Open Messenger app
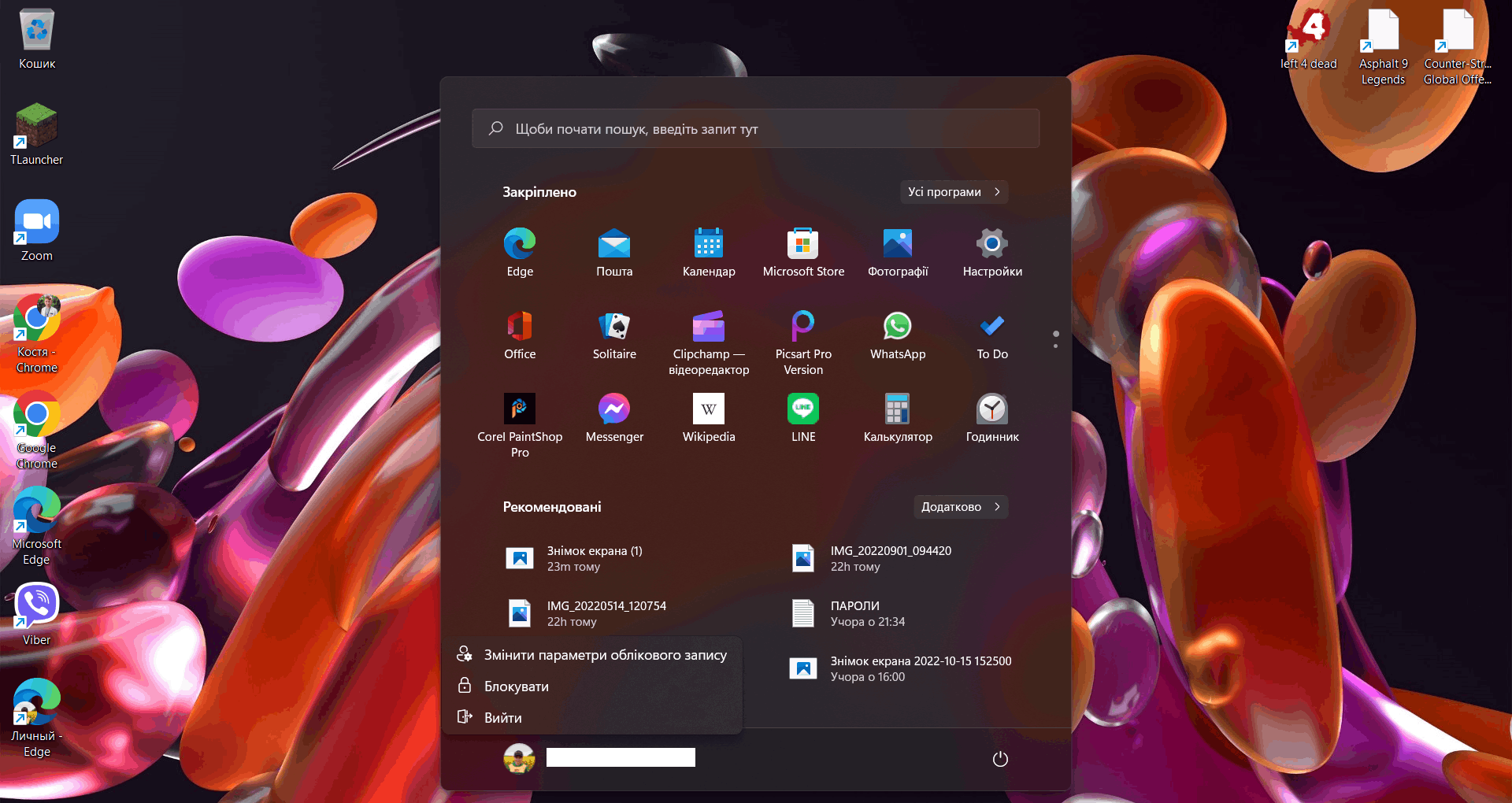 614,418
